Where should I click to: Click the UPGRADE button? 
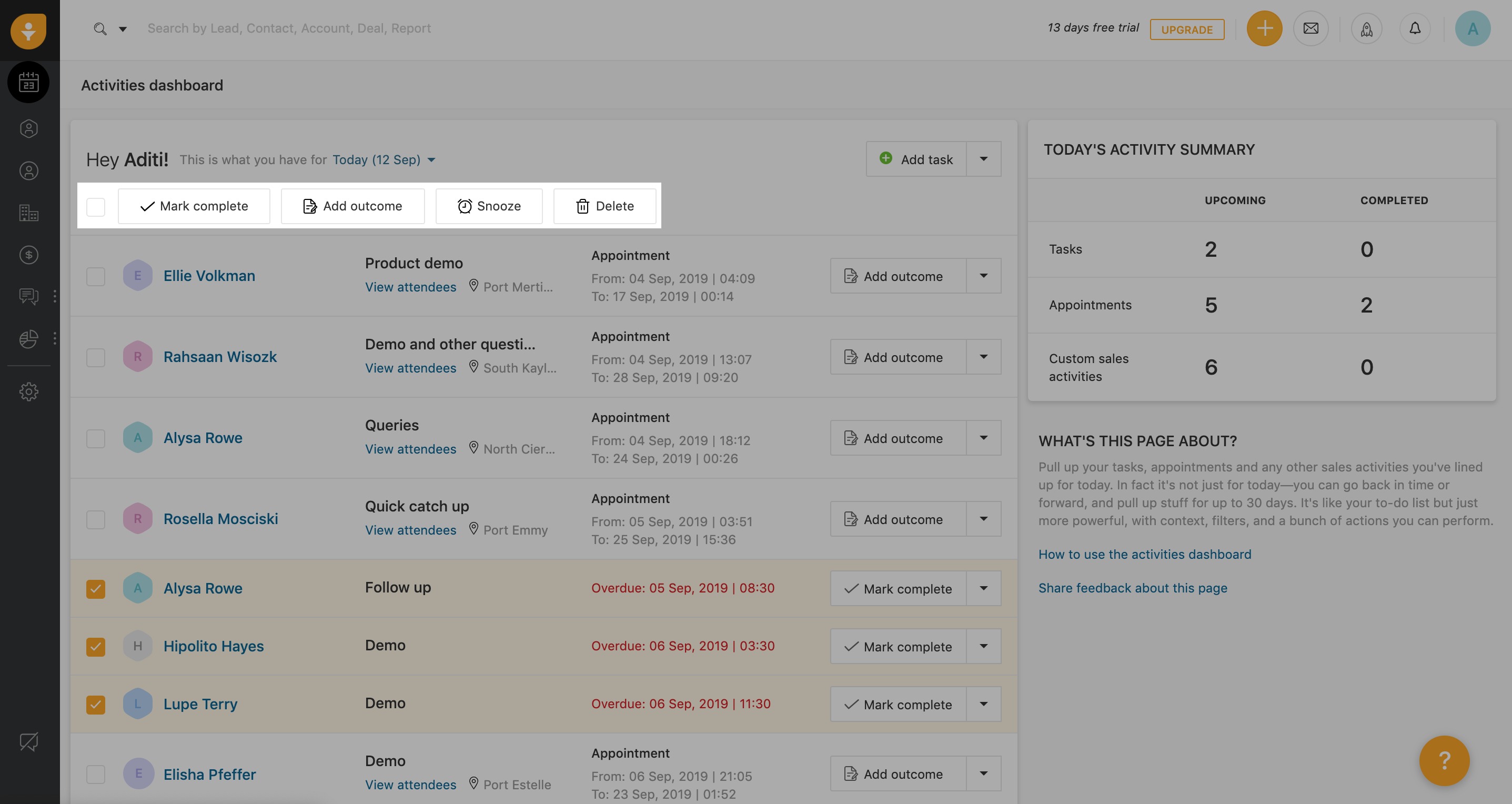1186,29
